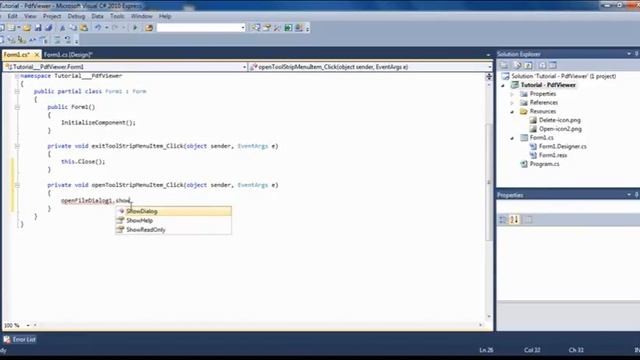Collapse exitToolStripMenuItem_Click outlining block
This screenshot has height=360, width=640.
17,146
